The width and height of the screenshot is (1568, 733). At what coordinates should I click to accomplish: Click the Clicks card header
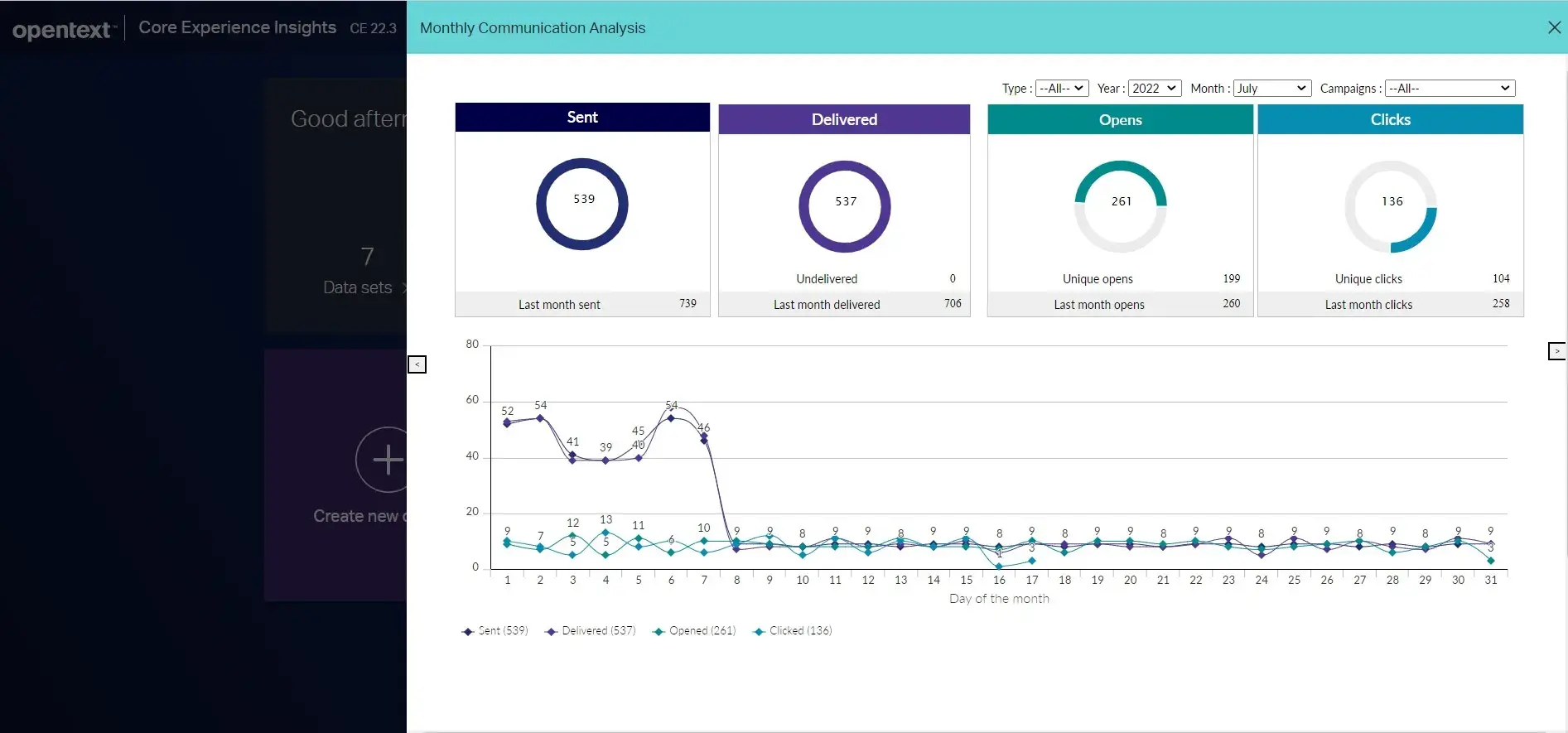[1391, 119]
